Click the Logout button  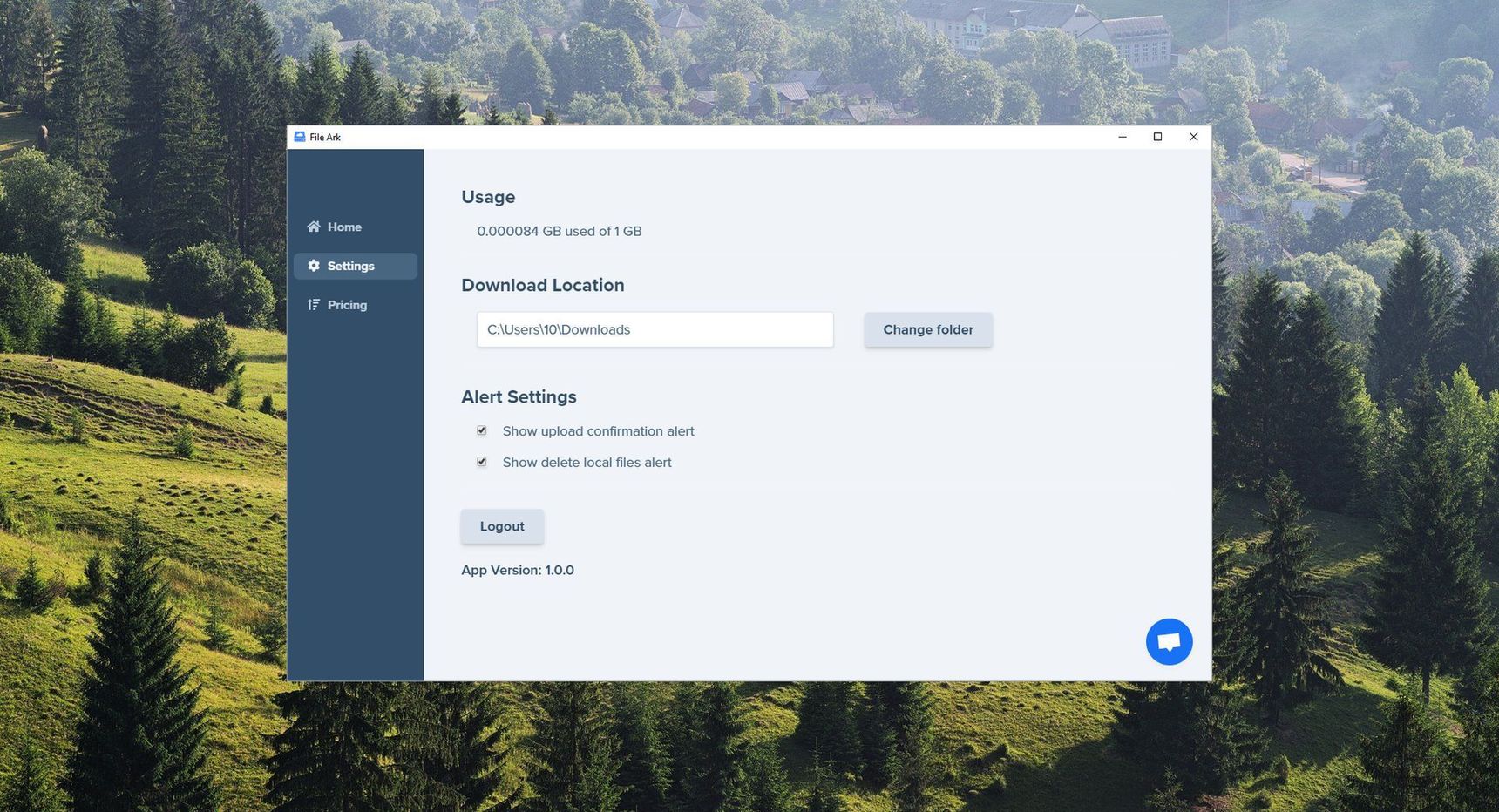point(502,526)
